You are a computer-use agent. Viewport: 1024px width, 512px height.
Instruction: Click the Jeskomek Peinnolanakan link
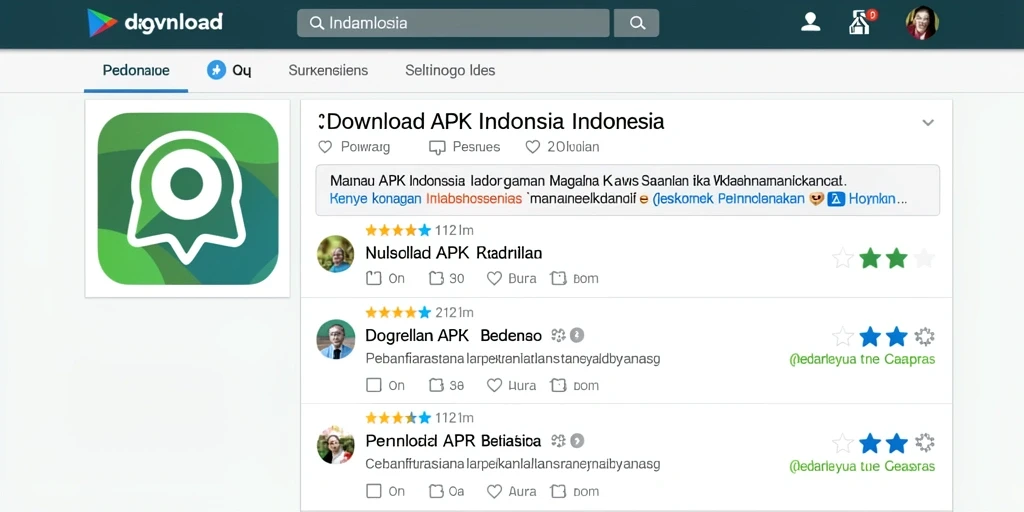pos(728,199)
